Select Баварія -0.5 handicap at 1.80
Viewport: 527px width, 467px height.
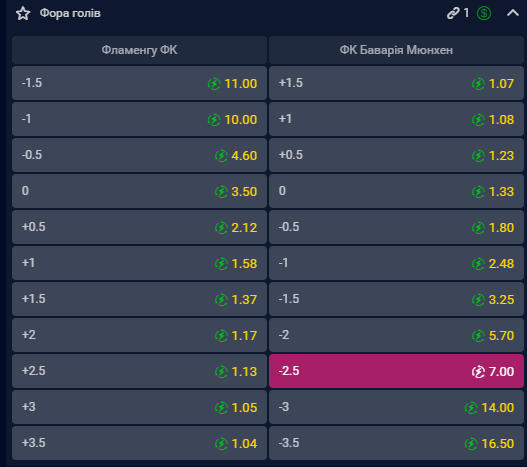[x=396, y=227]
